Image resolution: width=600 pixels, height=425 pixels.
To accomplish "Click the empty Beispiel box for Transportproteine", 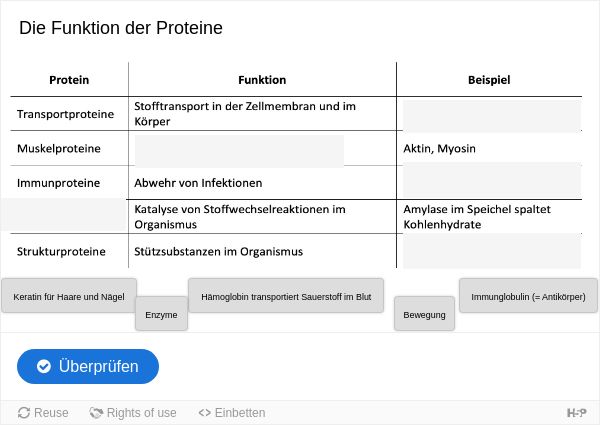I will (492, 116).
